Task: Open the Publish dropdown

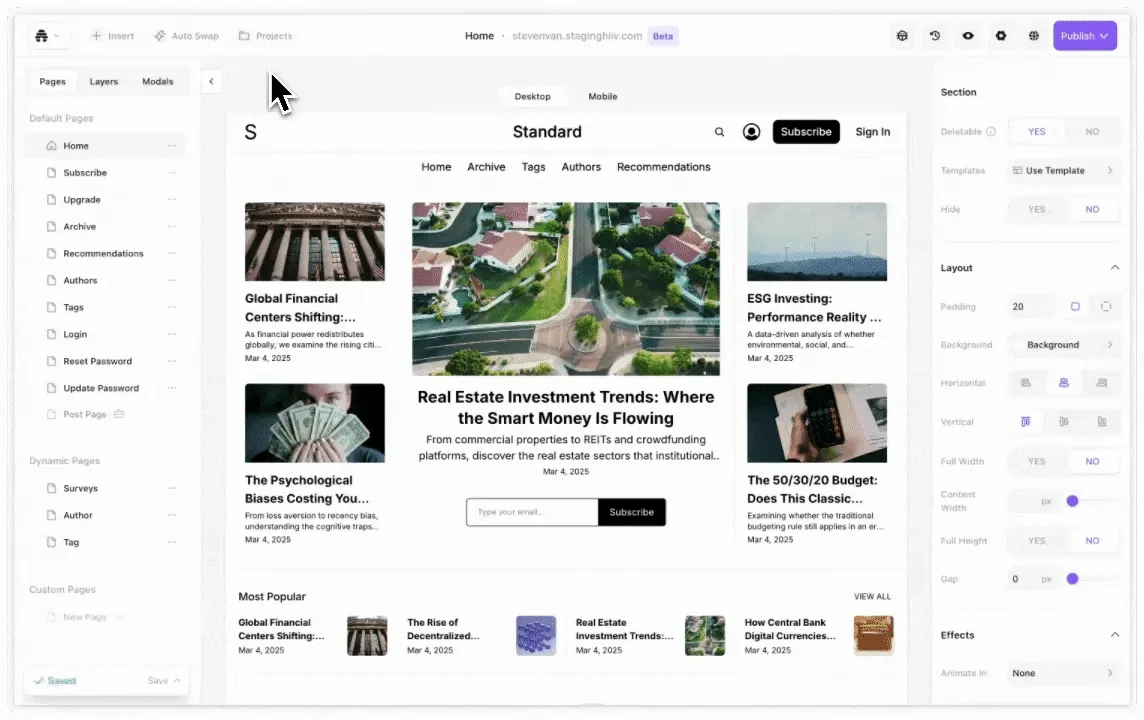Action: (1084, 36)
